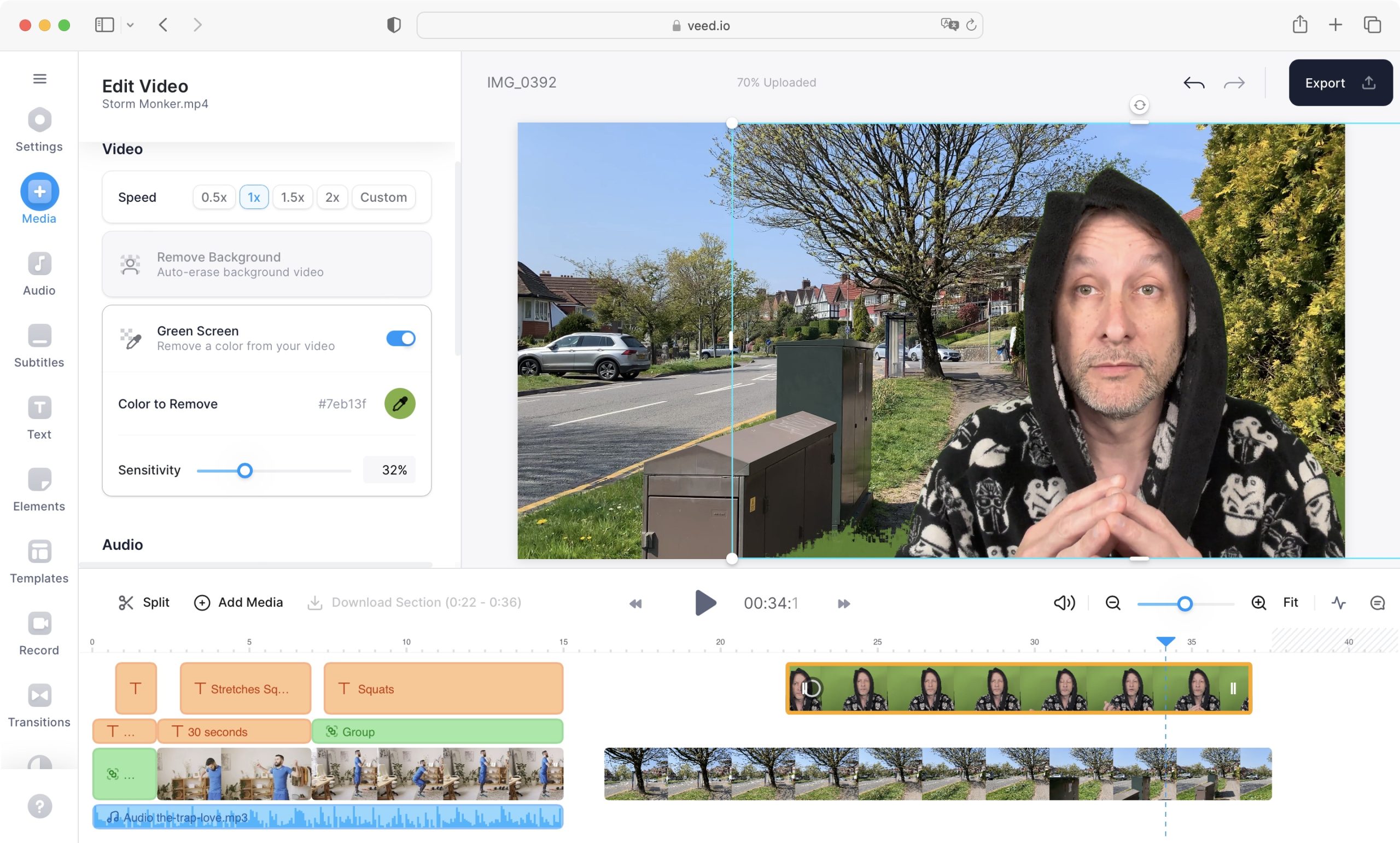Select the 0.5x speed option

pyautogui.click(x=214, y=197)
